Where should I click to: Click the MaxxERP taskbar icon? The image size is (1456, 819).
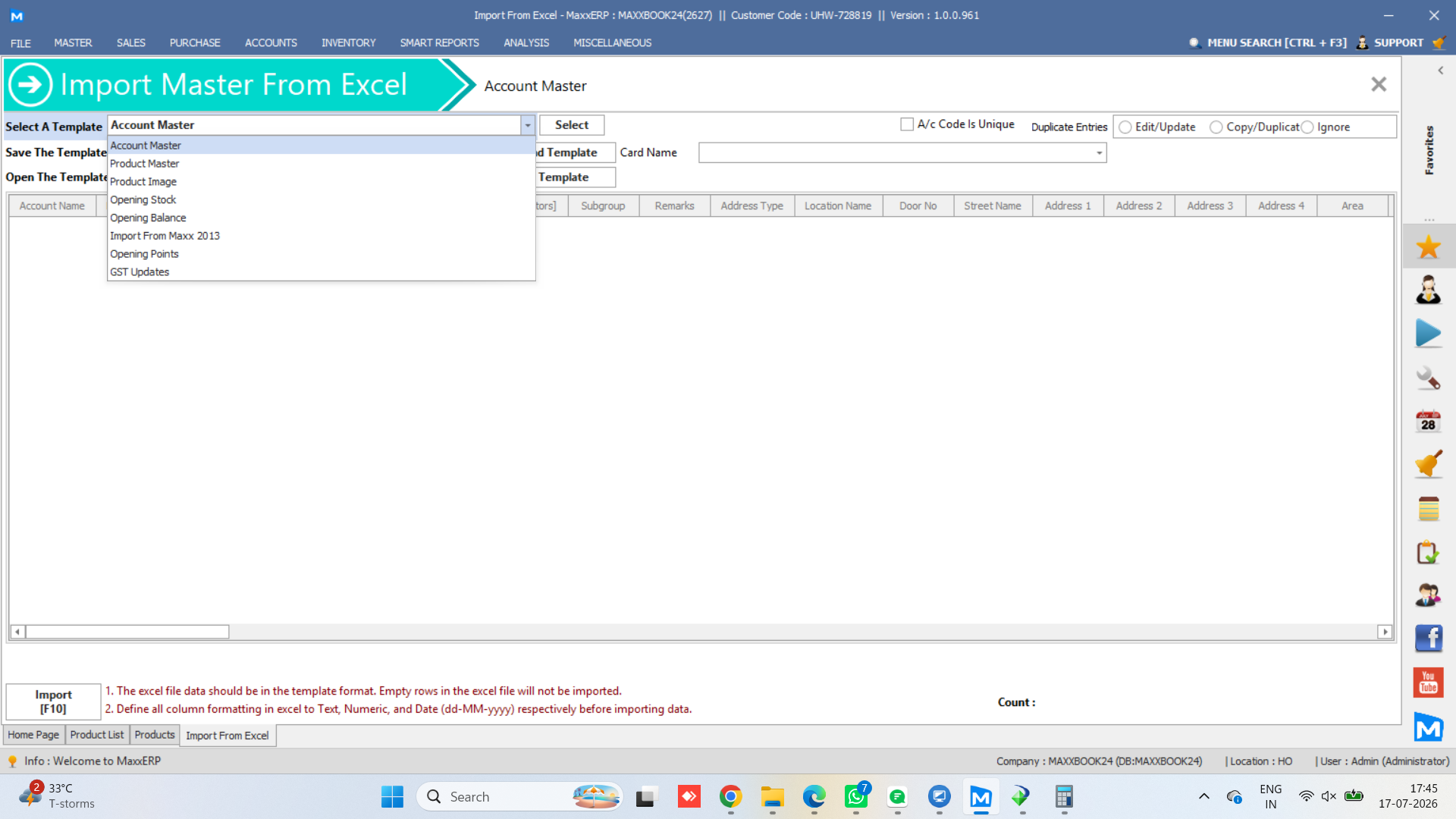(x=981, y=796)
